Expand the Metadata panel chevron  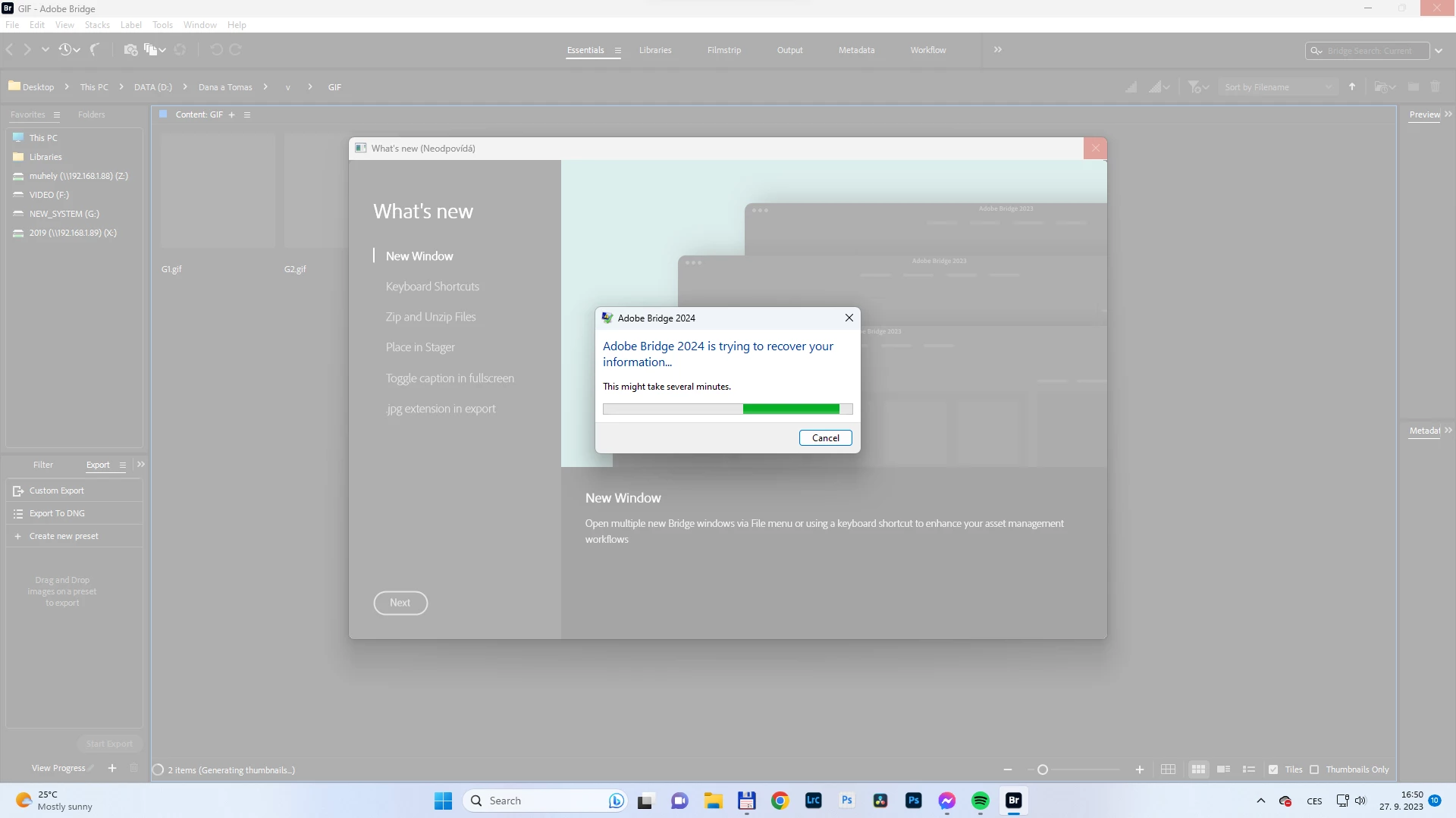(x=1448, y=430)
